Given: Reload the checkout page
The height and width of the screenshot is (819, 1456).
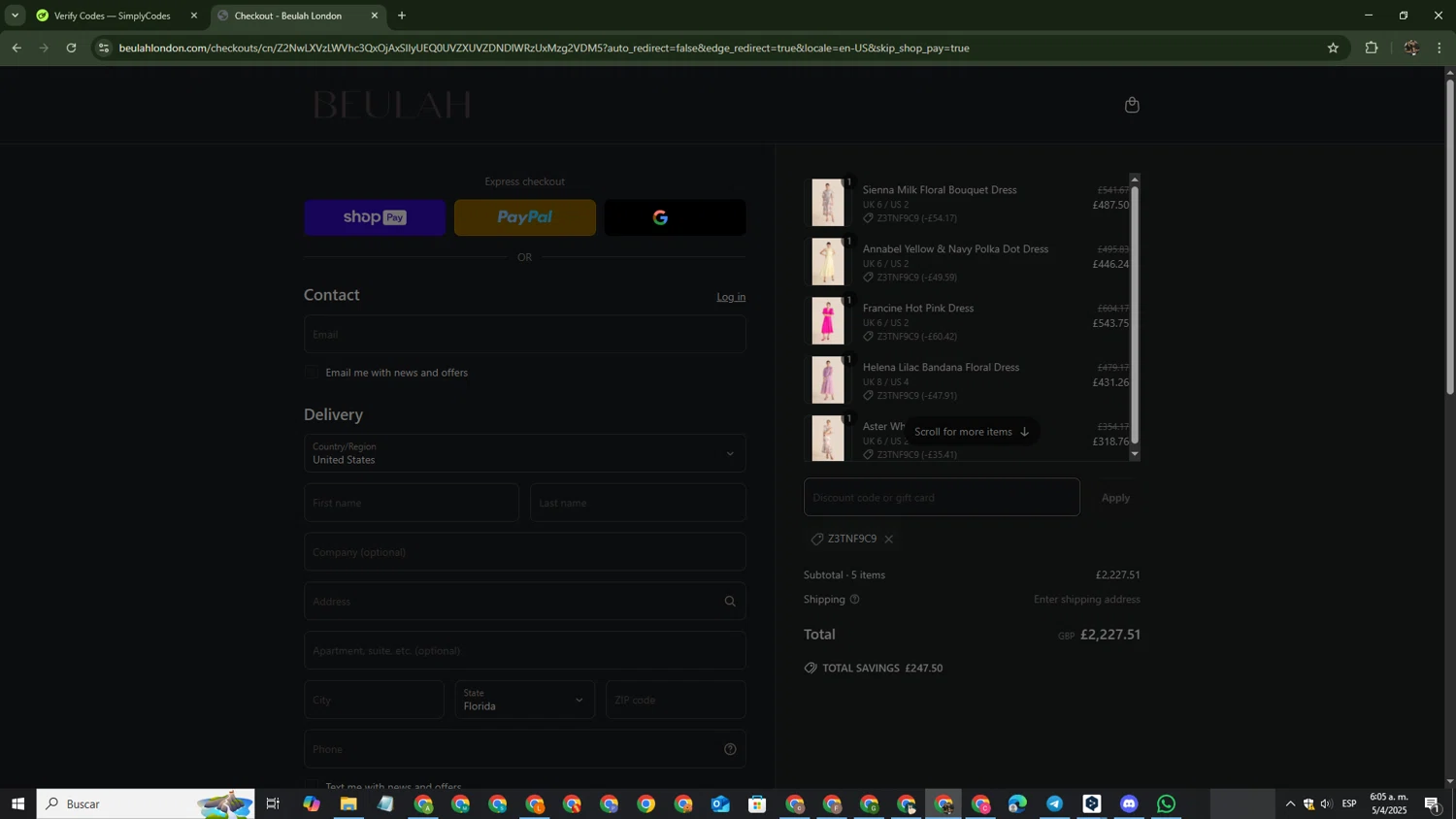Looking at the screenshot, I should (71, 48).
